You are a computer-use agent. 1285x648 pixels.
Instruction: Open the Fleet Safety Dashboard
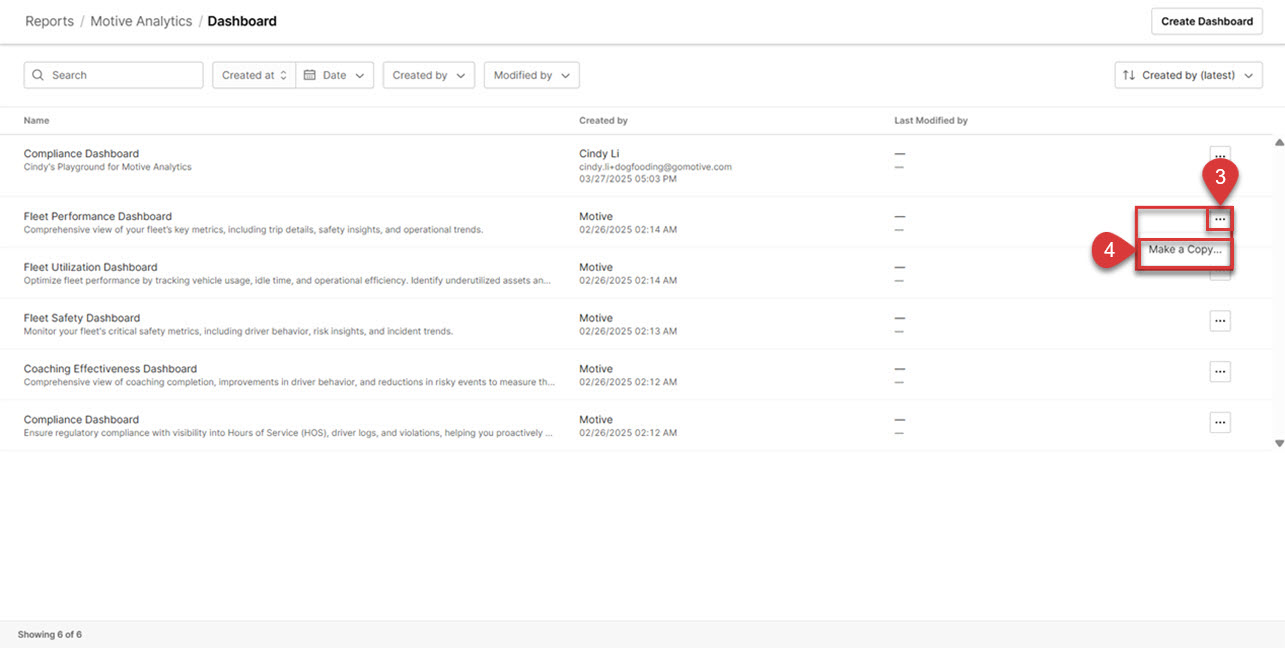point(82,318)
